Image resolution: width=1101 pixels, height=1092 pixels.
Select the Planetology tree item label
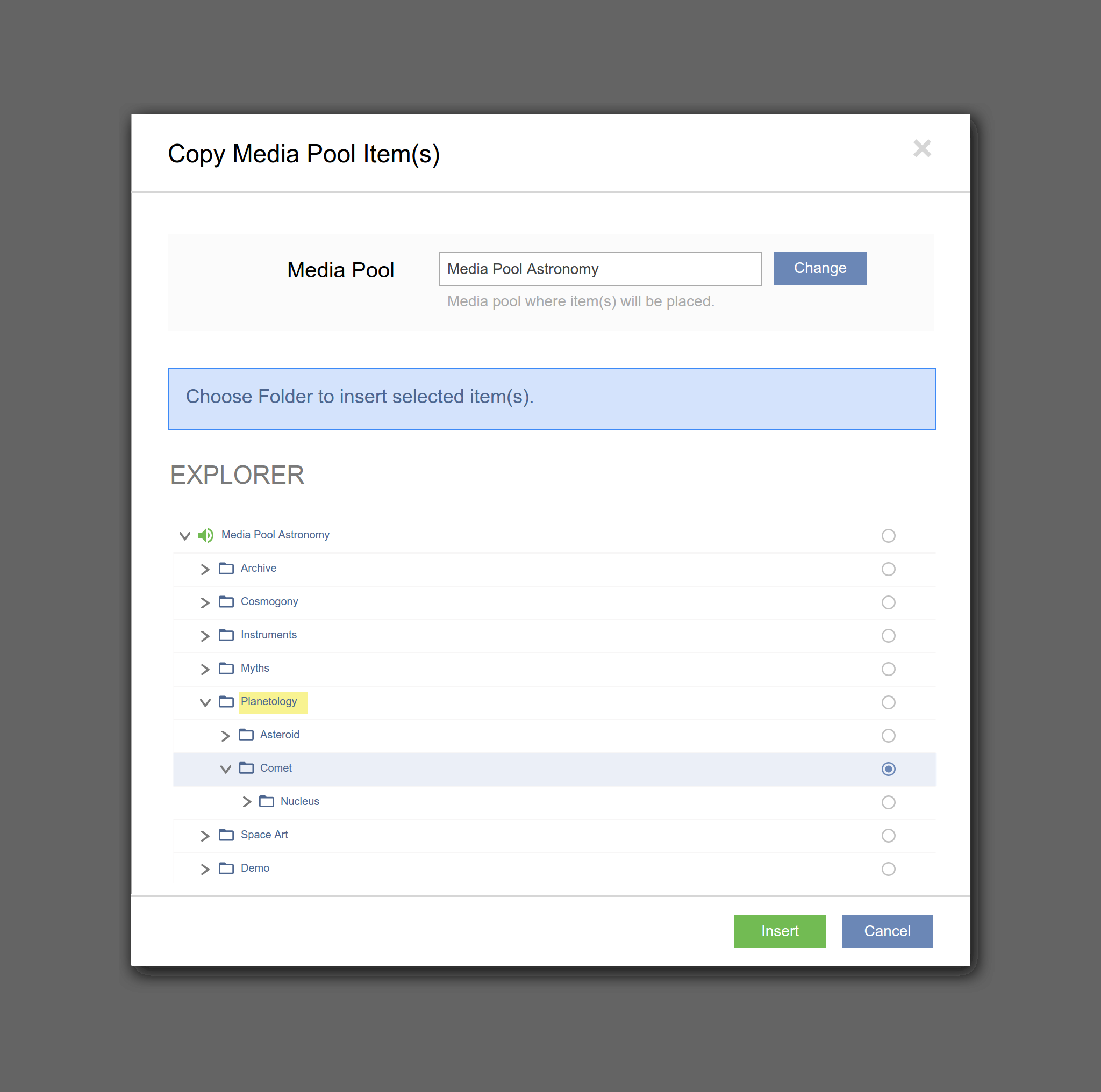268,701
